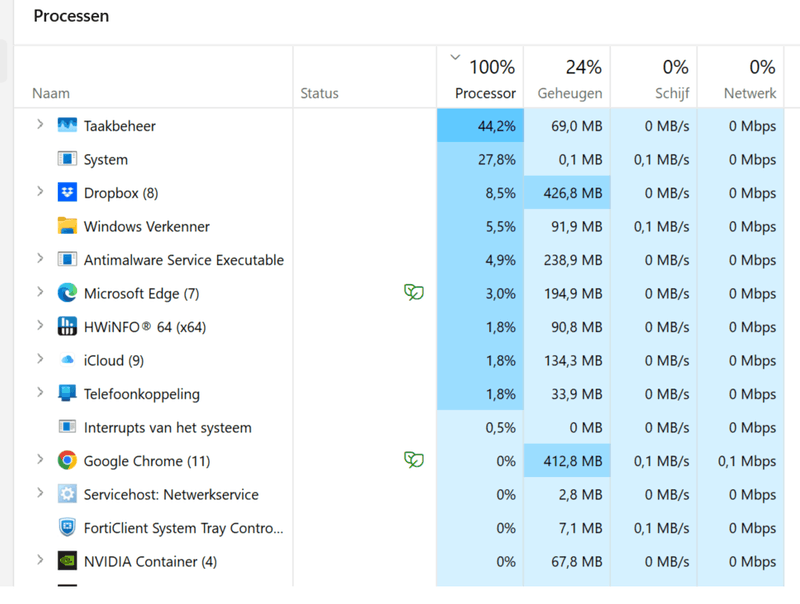Screen dimensions: 800x604
Task: Expand the NVIDIA Container (4) group
Action: pyautogui.click(x=40, y=560)
